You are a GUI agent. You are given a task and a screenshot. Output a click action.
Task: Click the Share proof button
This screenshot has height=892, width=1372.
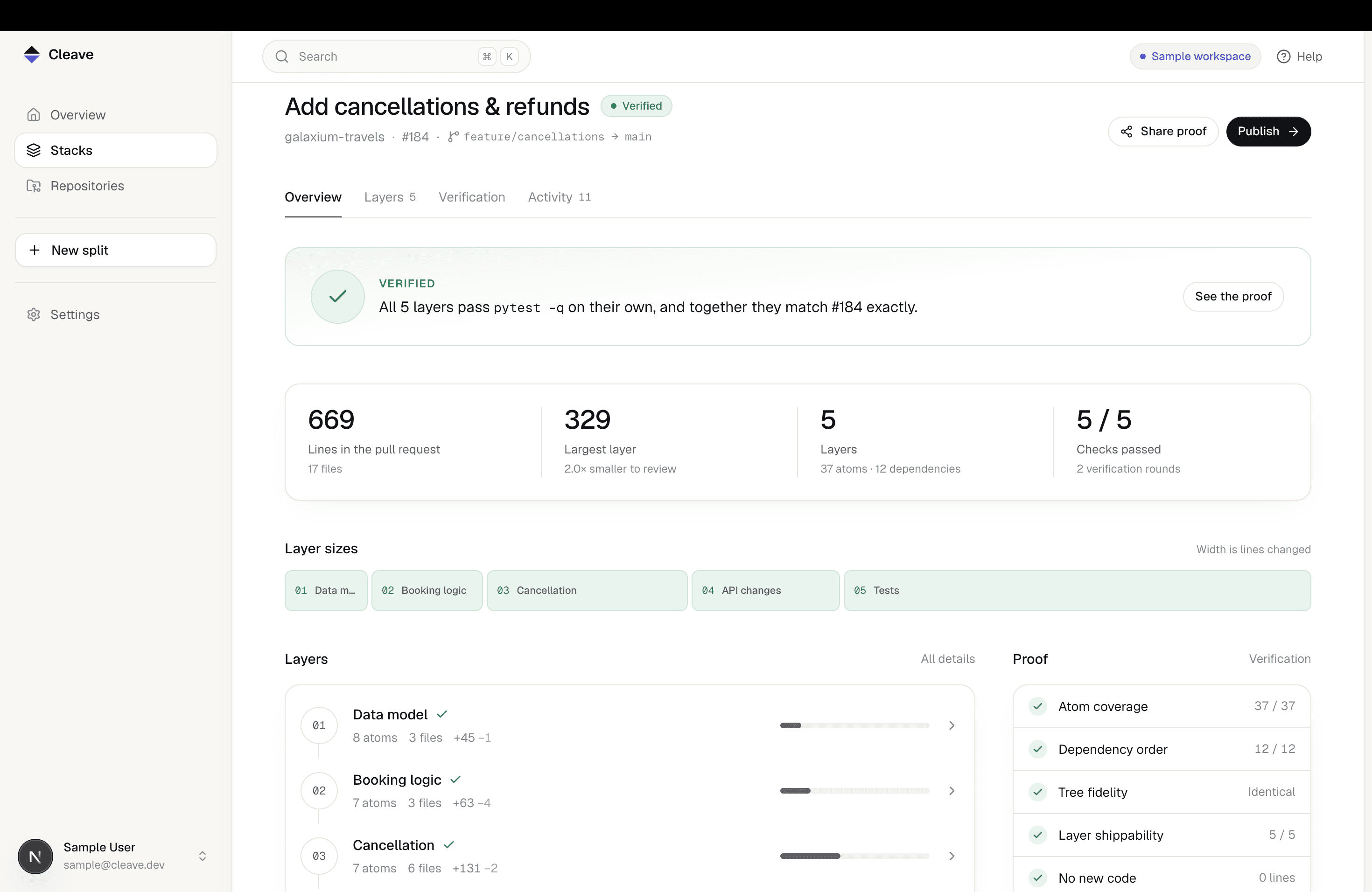[1163, 132]
